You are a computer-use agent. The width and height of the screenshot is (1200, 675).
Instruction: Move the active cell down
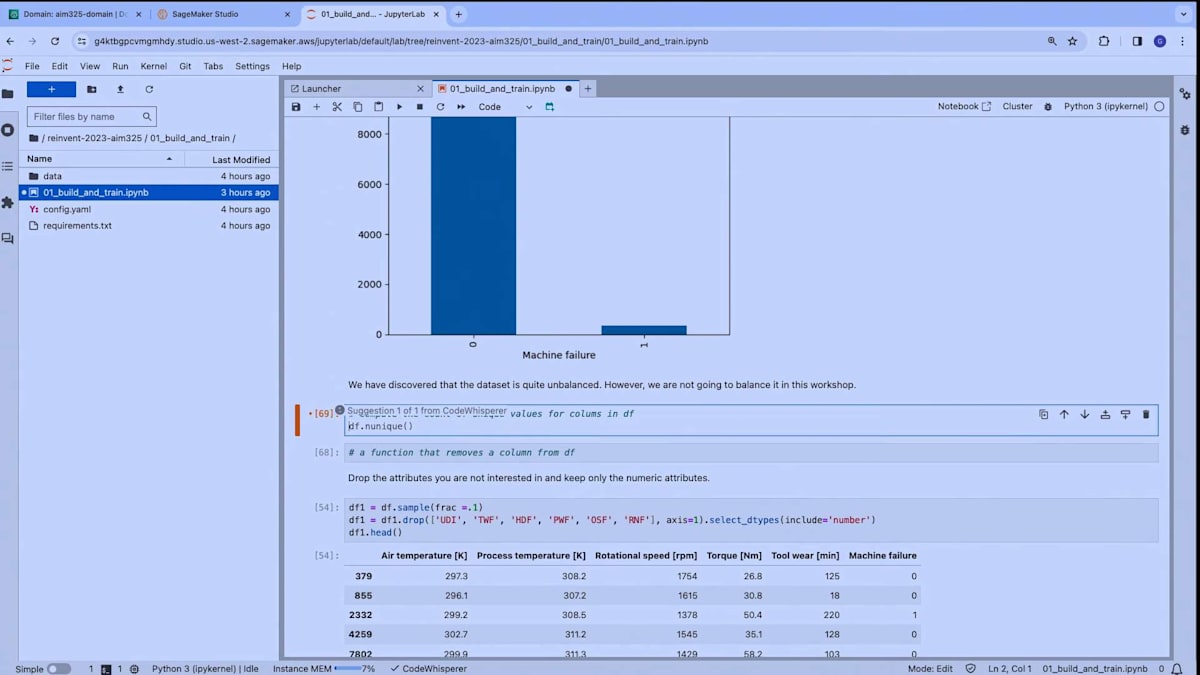1084,414
